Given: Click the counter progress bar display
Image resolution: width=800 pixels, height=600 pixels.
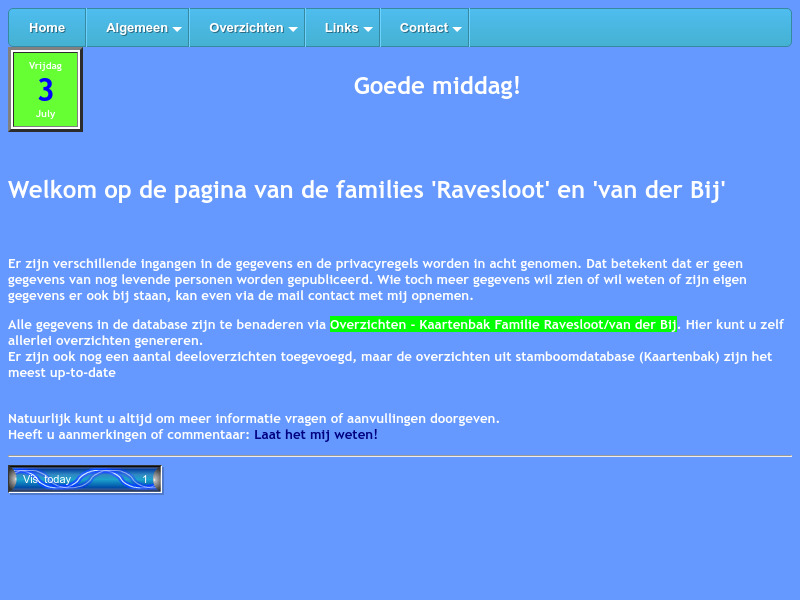Looking at the screenshot, I should tap(84, 479).
